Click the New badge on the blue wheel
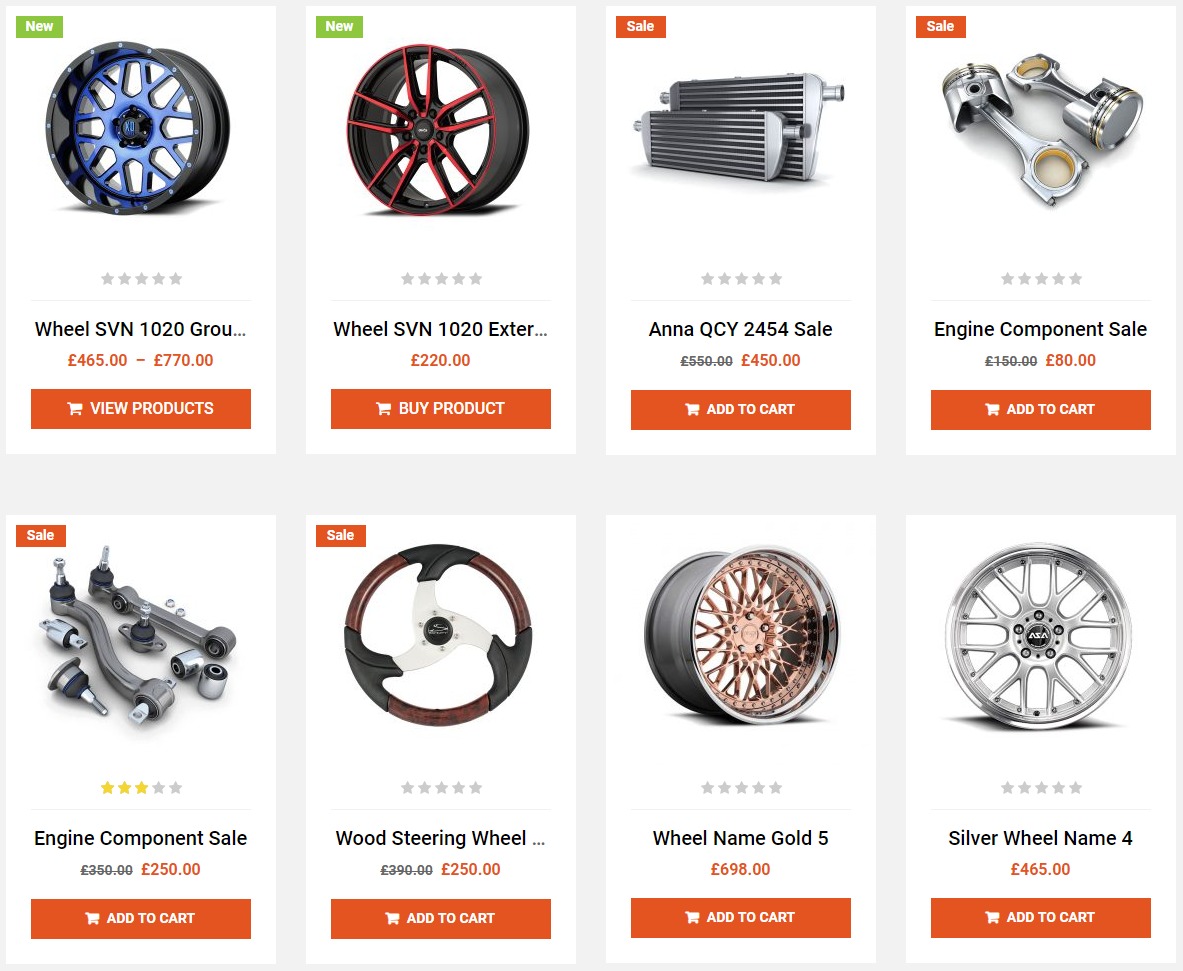1183x971 pixels. pyautogui.click(x=39, y=26)
